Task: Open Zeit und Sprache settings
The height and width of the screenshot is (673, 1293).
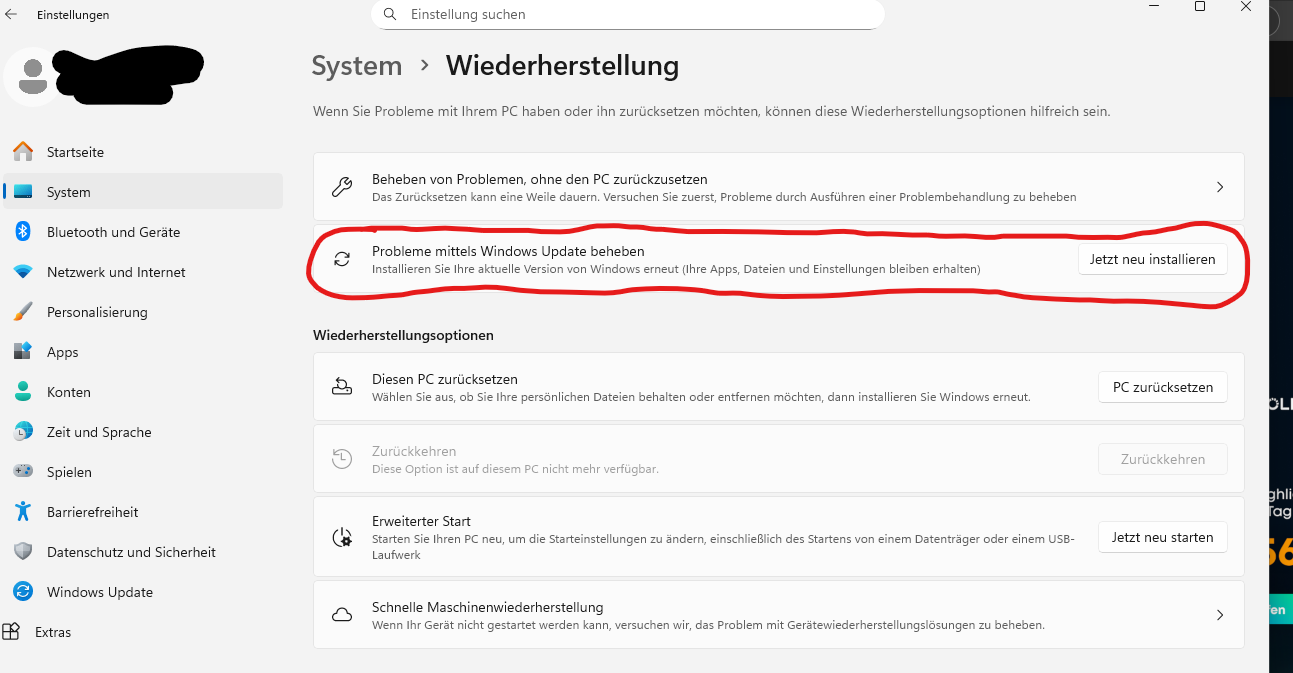Action: pos(143,432)
